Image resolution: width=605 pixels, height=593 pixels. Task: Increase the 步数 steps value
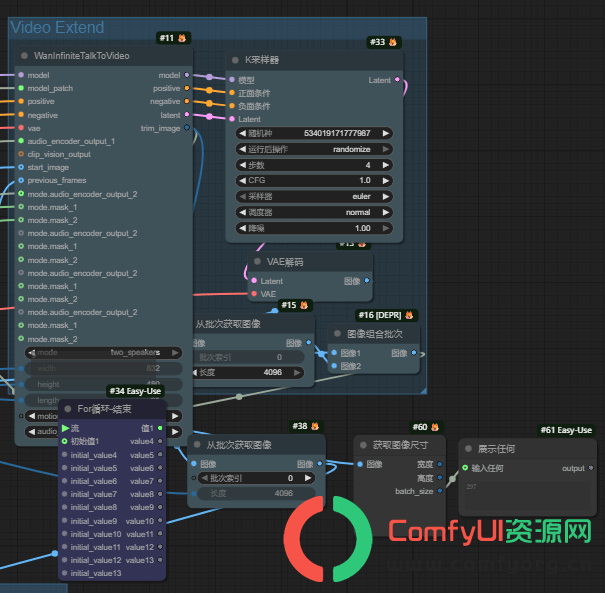coord(385,165)
